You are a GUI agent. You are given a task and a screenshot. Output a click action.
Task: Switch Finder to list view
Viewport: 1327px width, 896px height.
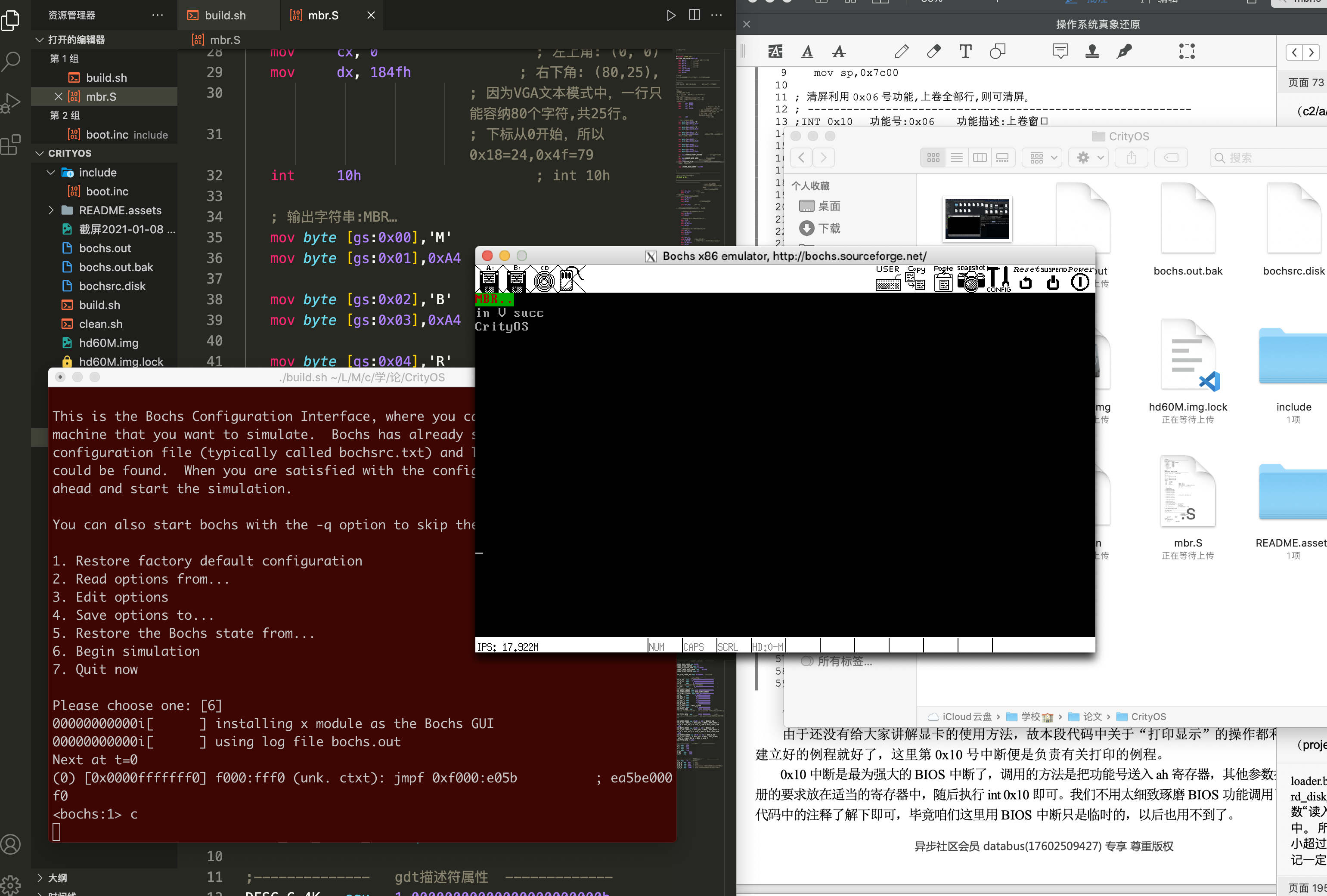point(956,158)
